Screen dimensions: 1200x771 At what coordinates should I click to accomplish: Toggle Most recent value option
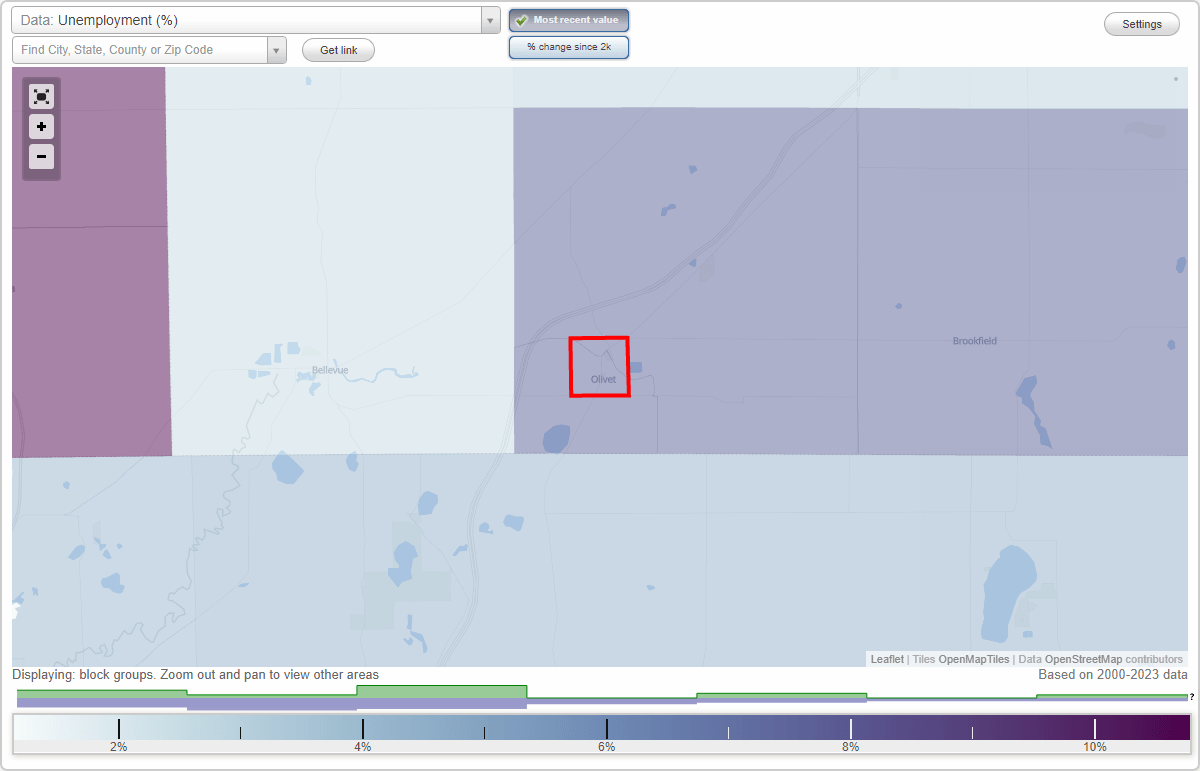coord(569,20)
